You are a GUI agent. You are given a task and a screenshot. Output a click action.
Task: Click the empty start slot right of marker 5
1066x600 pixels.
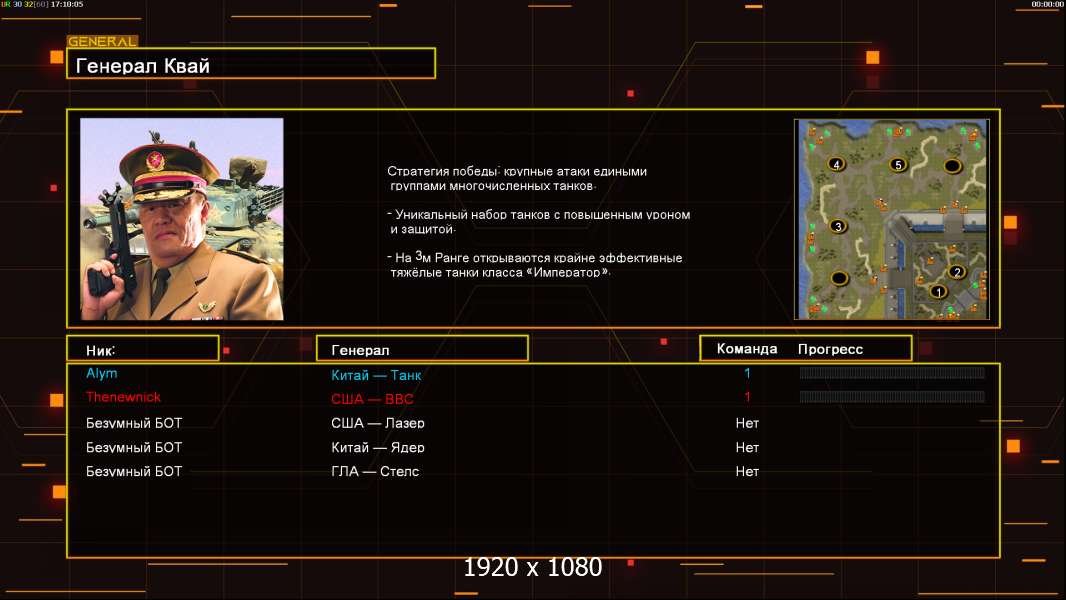click(x=952, y=165)
